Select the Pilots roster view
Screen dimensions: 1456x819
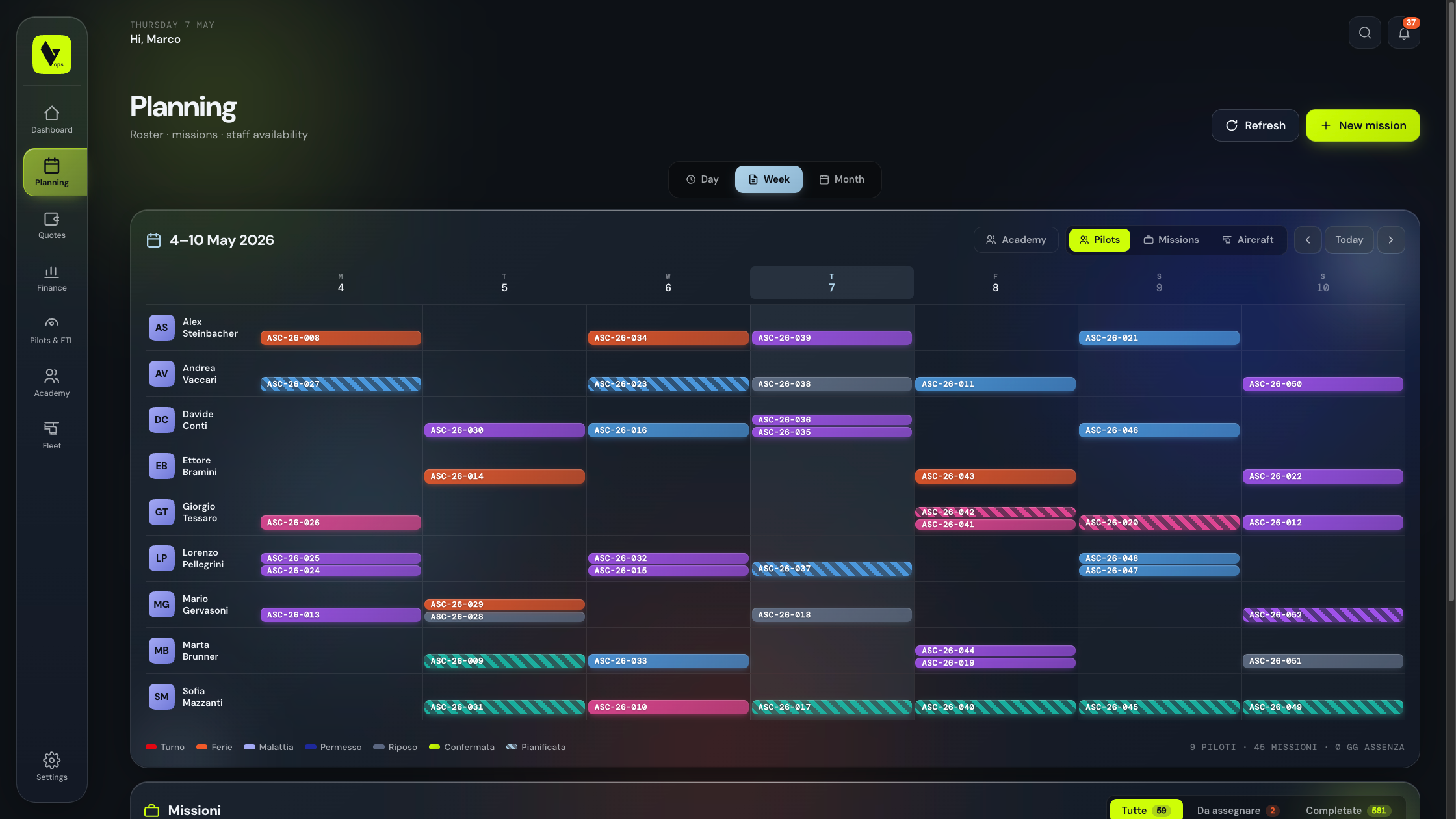click(1100, 240)
